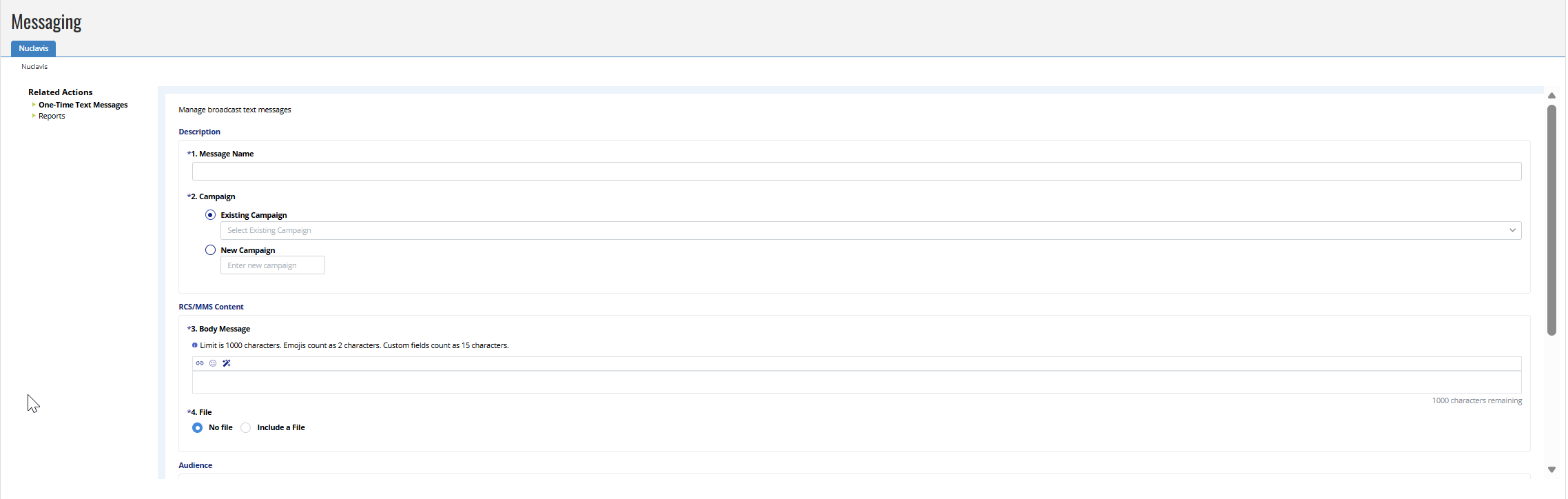Image resolution: width=1568 pixels, height=499 pixels.
Task: Choose the No file option
Action: click(x=198, y=428)
